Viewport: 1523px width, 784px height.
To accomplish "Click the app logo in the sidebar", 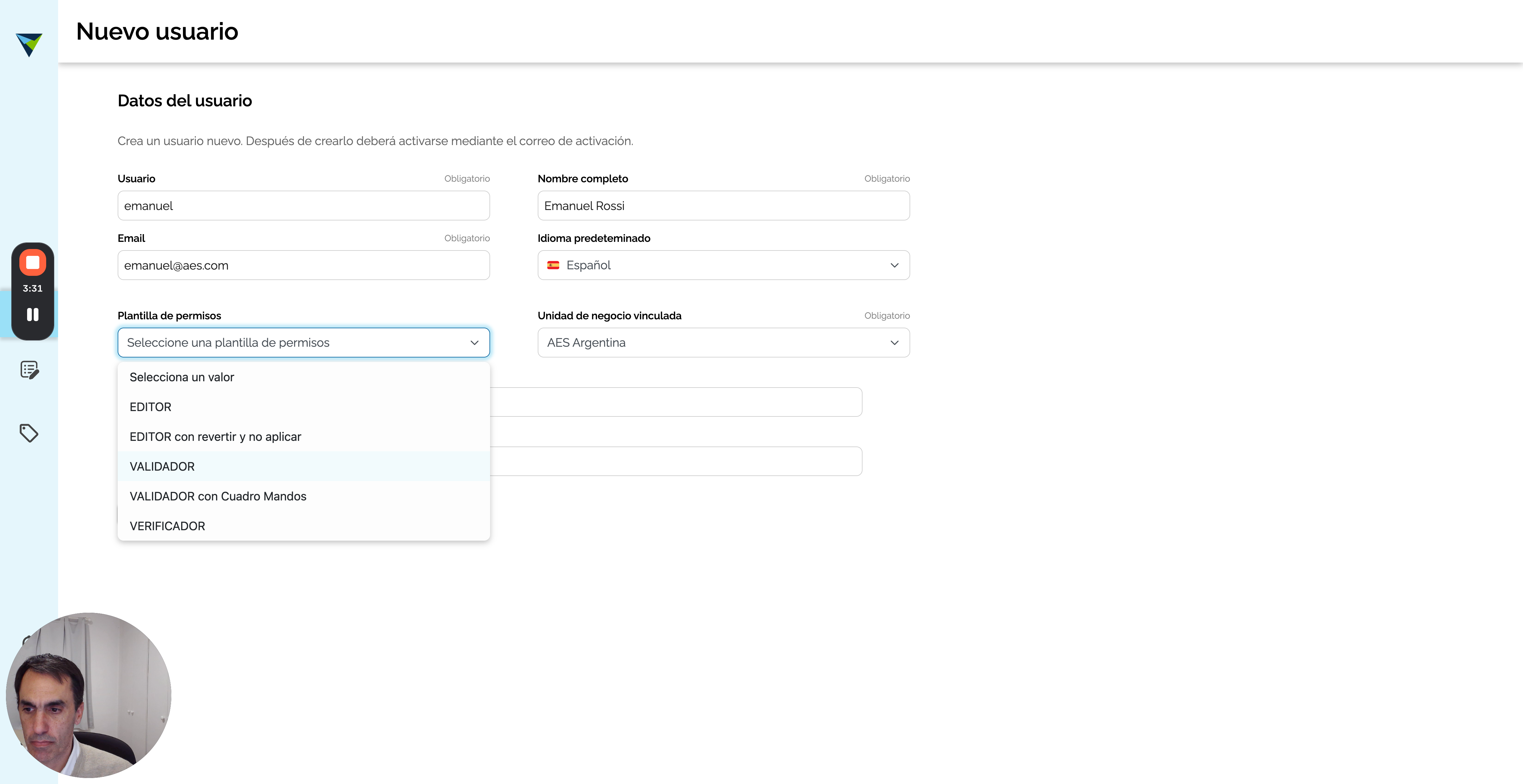I will tap(29, 44).
